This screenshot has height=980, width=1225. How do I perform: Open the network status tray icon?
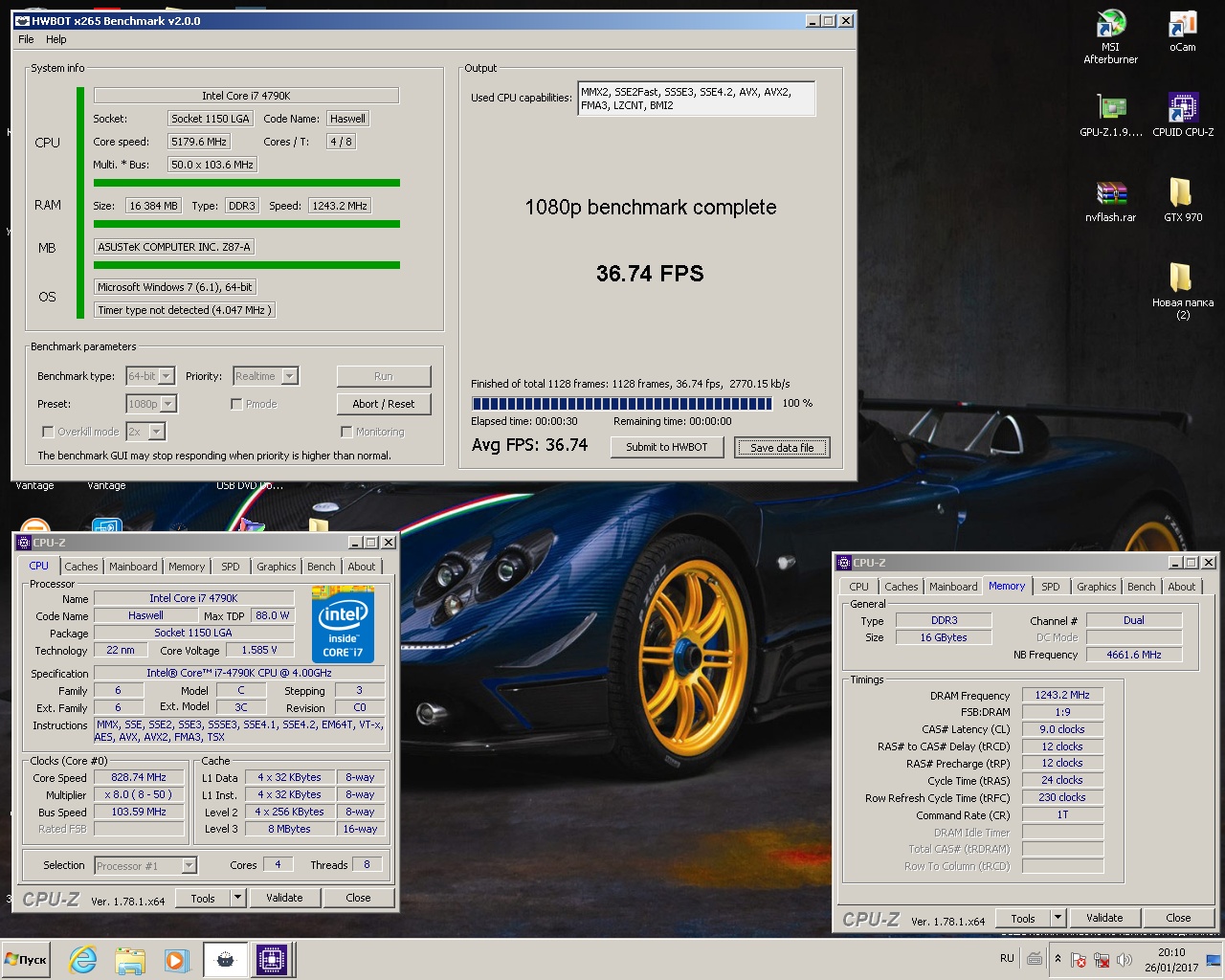click(x=1102, y=960)
